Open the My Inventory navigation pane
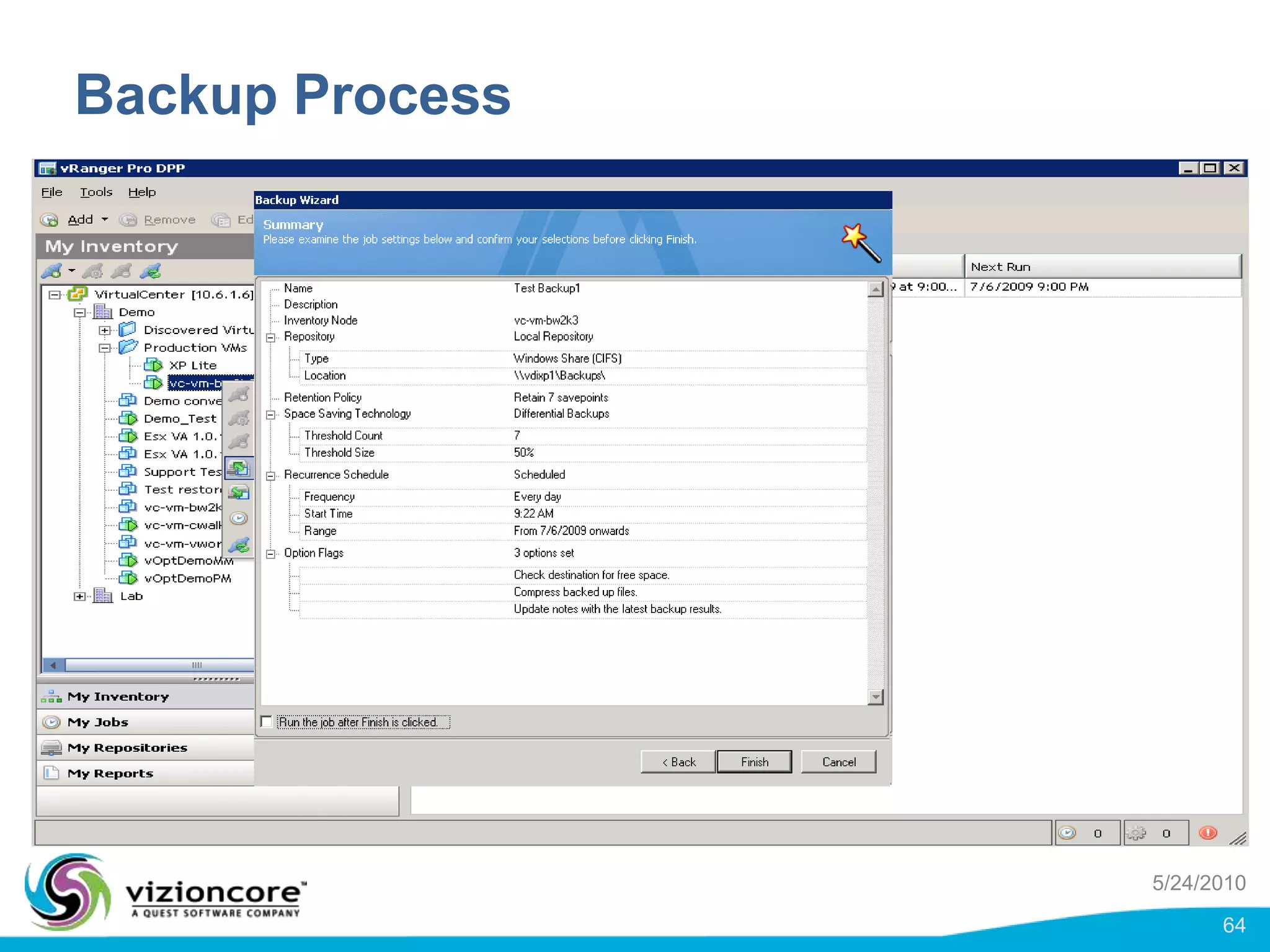 pyautogui.click(x=146, y=697)
